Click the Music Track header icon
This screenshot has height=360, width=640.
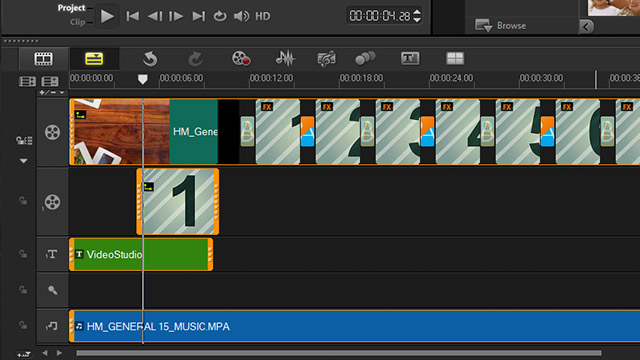click(x=51, y=326)
